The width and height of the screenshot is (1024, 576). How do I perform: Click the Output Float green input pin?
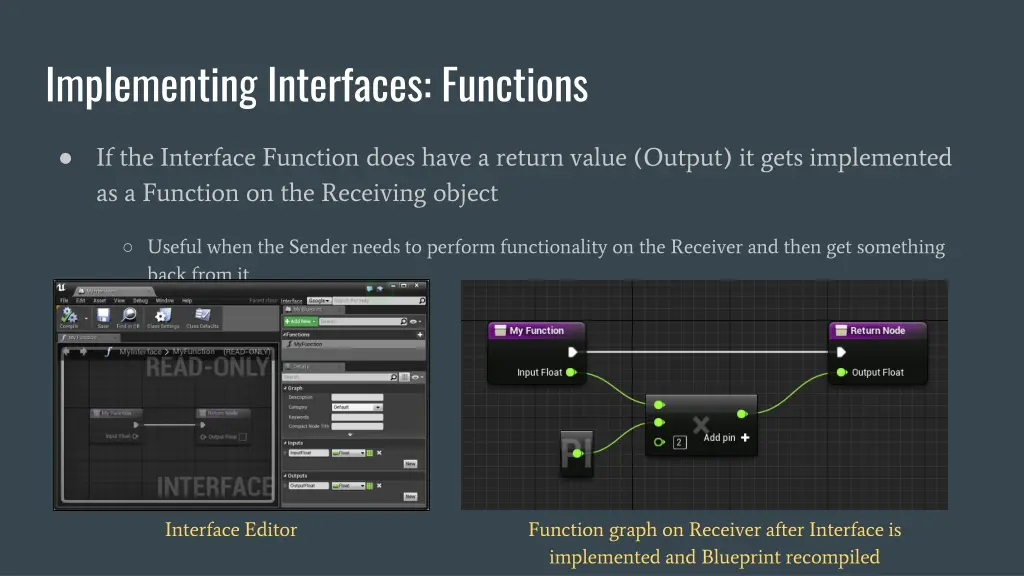pyautogui.click(x=842, y=372)
